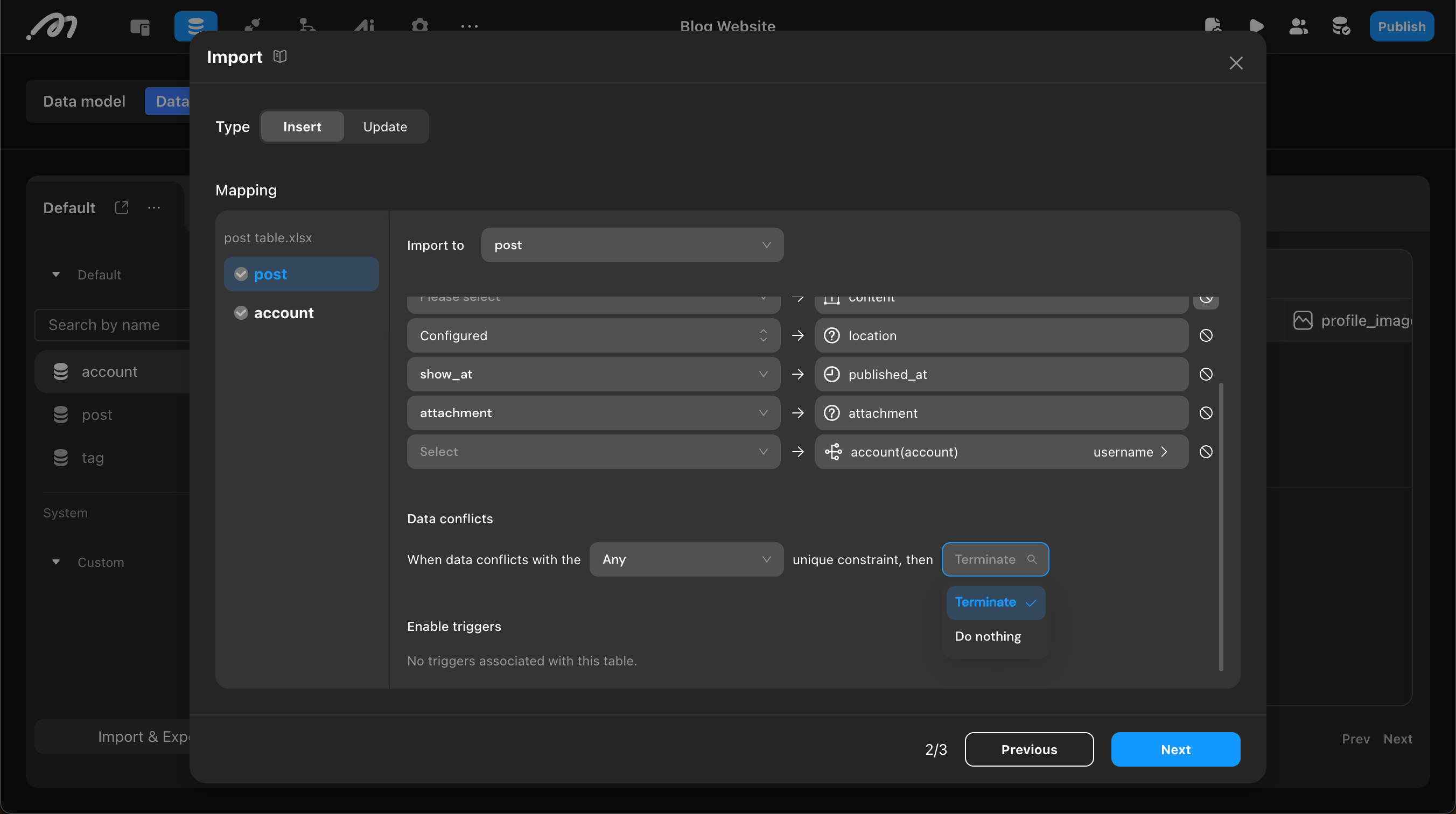Click the post table.xlsx file name

pyautogui.click(x=268, y=238)
